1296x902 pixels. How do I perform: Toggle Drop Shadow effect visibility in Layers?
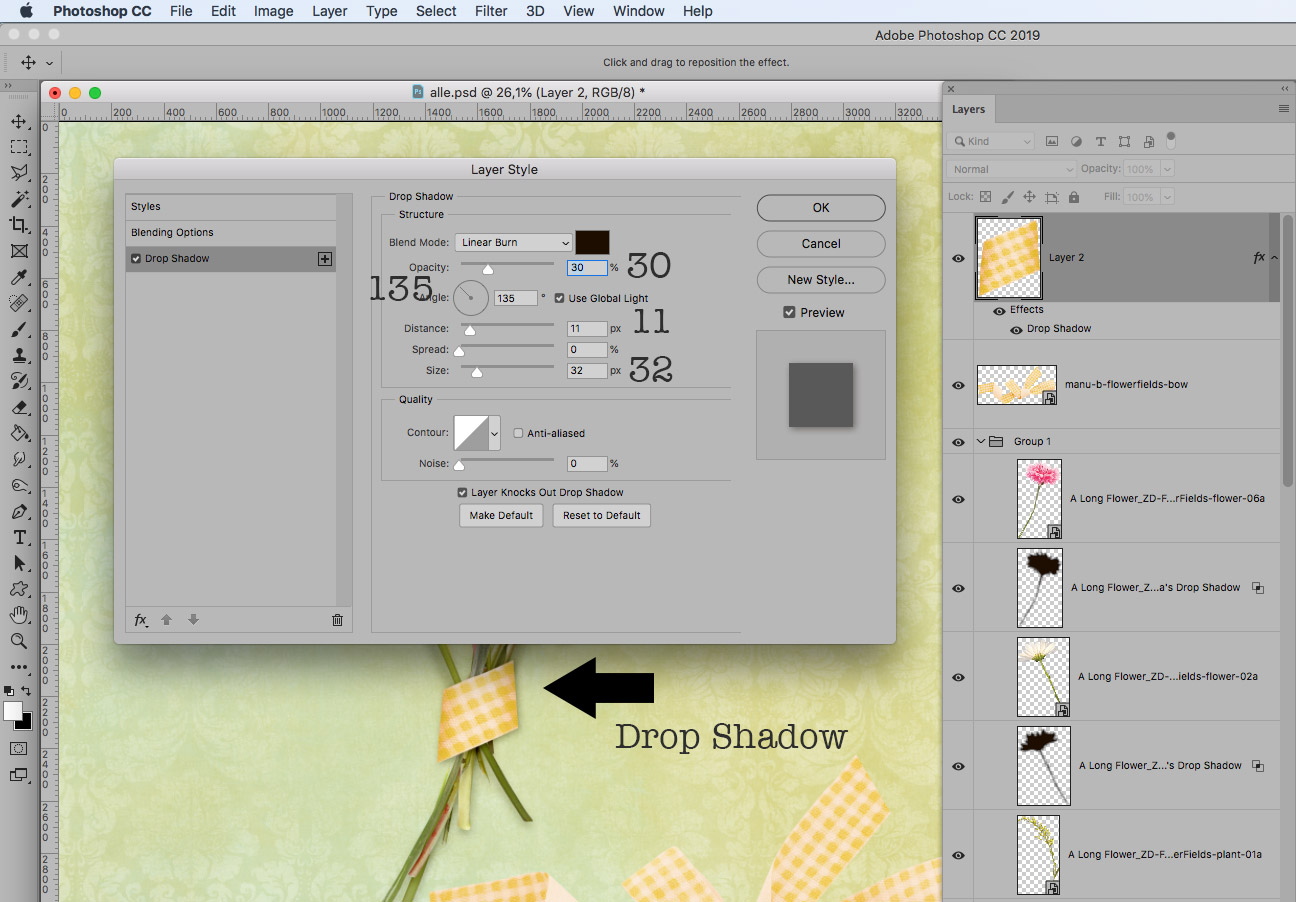pos(1016,329)
